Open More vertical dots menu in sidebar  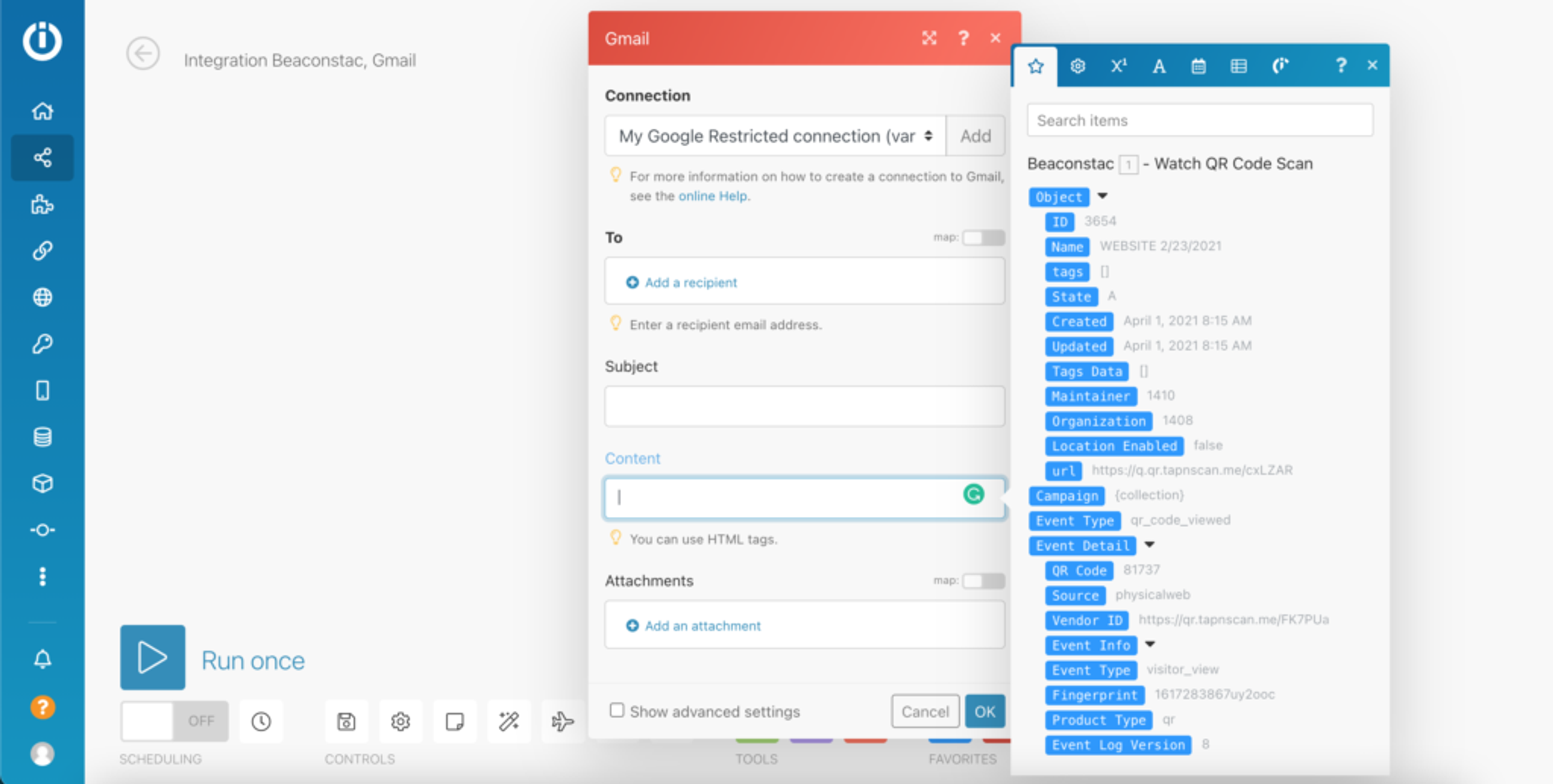point(42,577)
